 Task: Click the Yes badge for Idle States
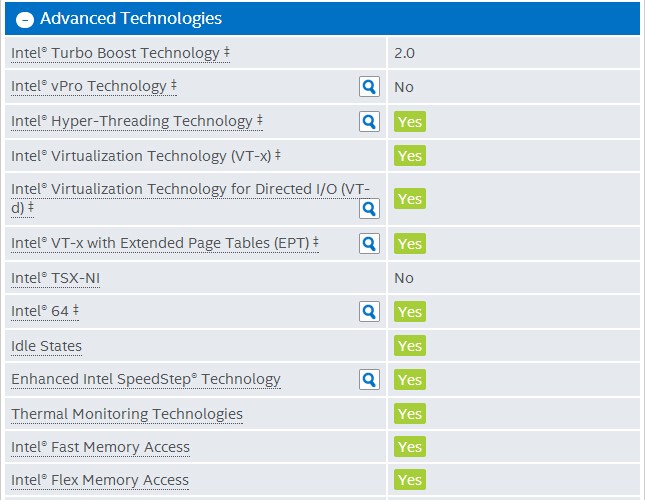pyautogui.click(x=409, y=346)
